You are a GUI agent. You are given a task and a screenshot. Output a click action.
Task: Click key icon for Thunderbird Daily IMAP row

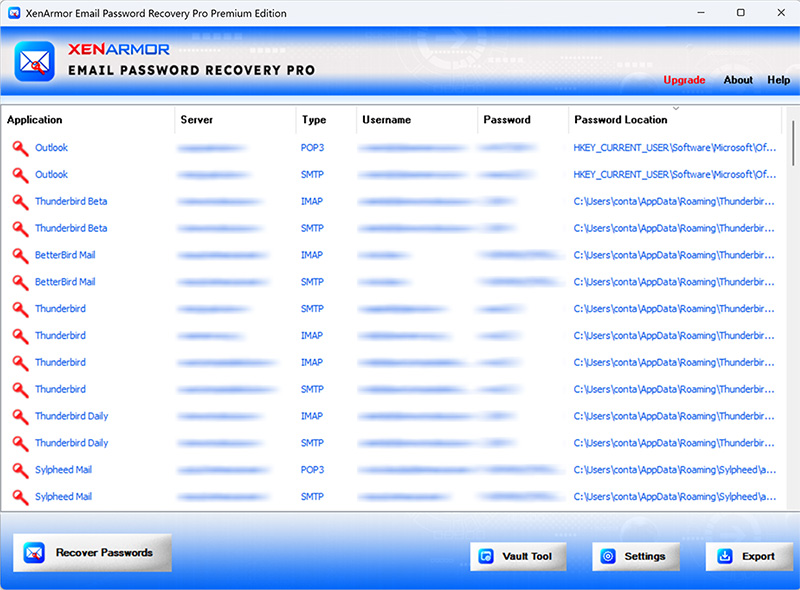20,416
